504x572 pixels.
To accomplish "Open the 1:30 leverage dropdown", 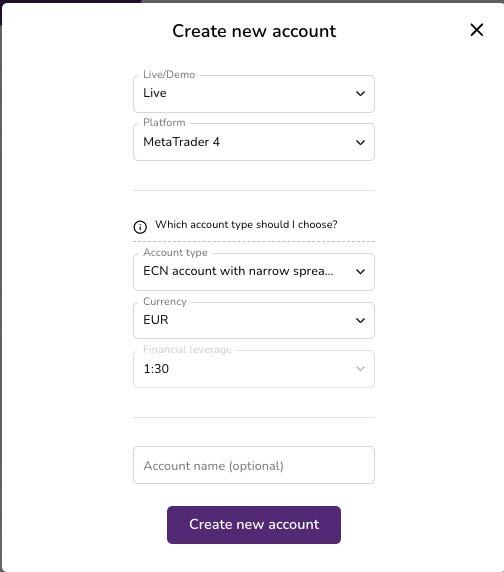I will click(254, 369).
